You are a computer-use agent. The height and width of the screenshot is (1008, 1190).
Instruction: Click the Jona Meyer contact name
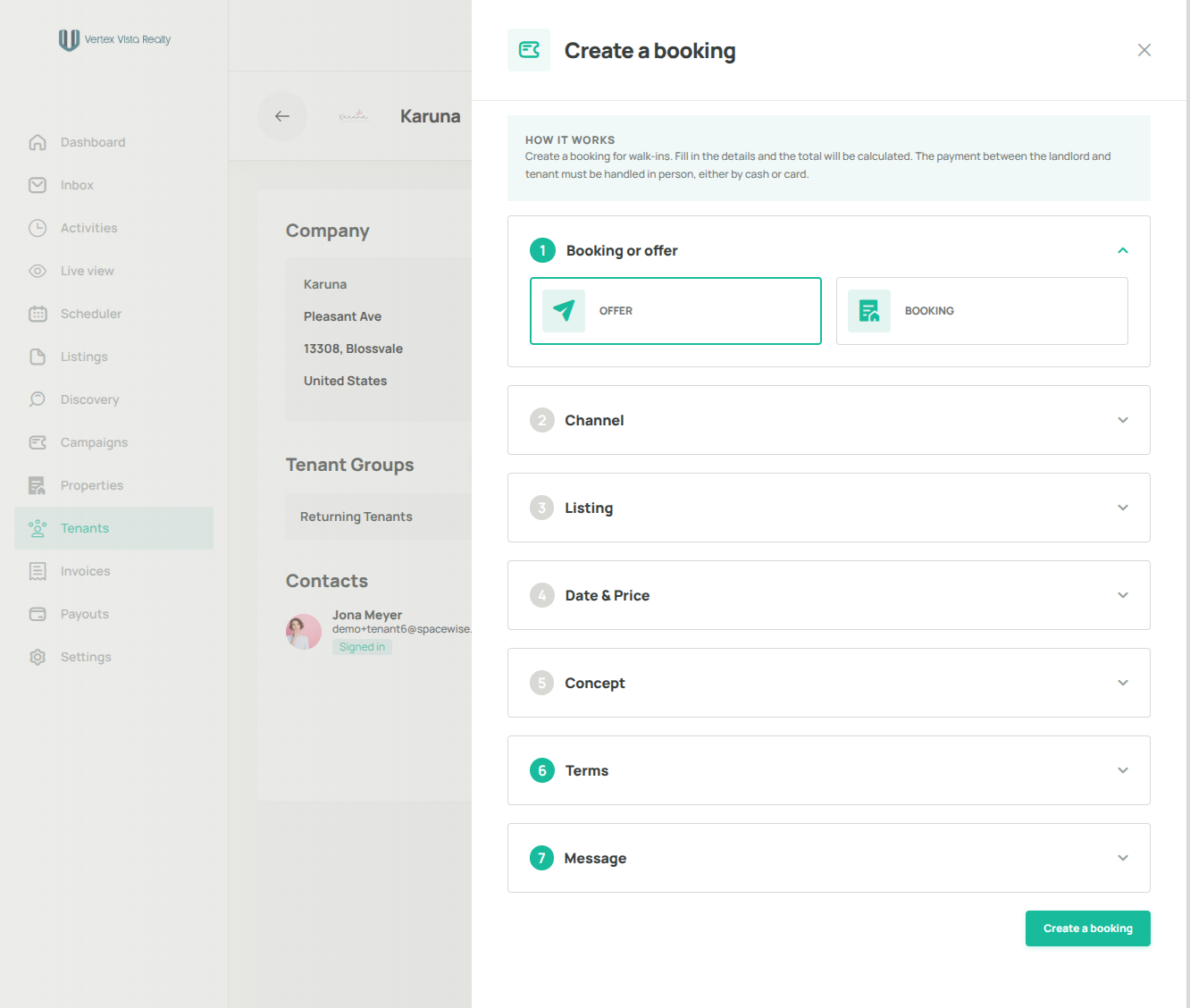pyautogui.click(x=367, y=615)
